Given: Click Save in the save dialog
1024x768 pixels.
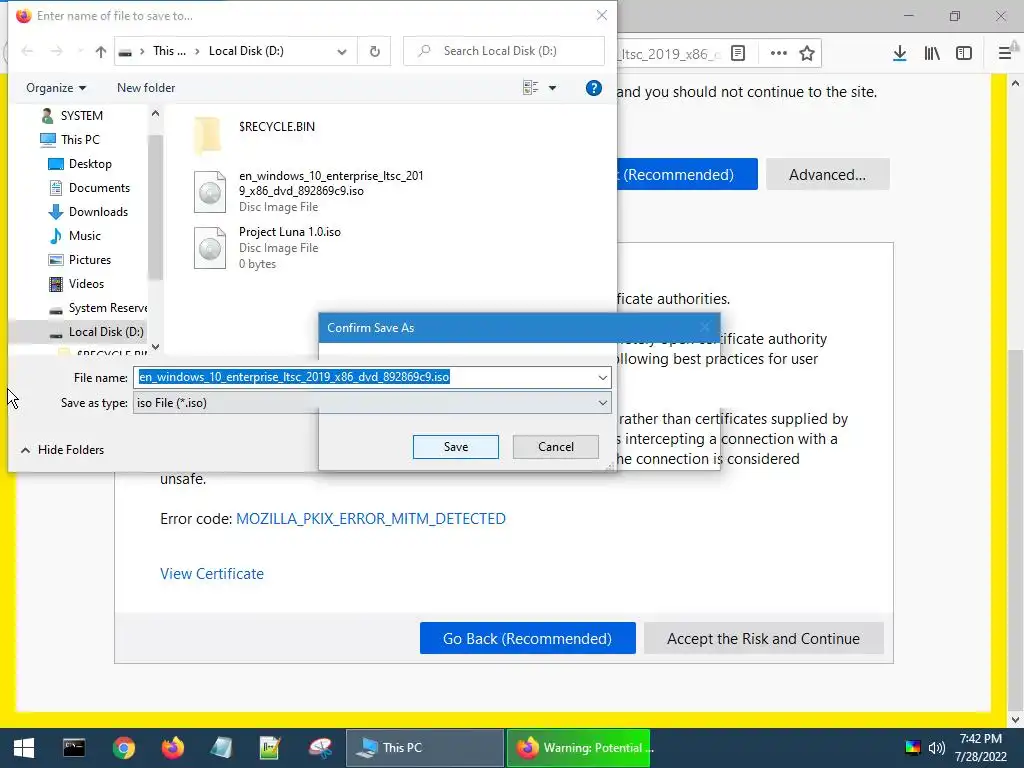Looking at the screenshot, I should 456,447.
